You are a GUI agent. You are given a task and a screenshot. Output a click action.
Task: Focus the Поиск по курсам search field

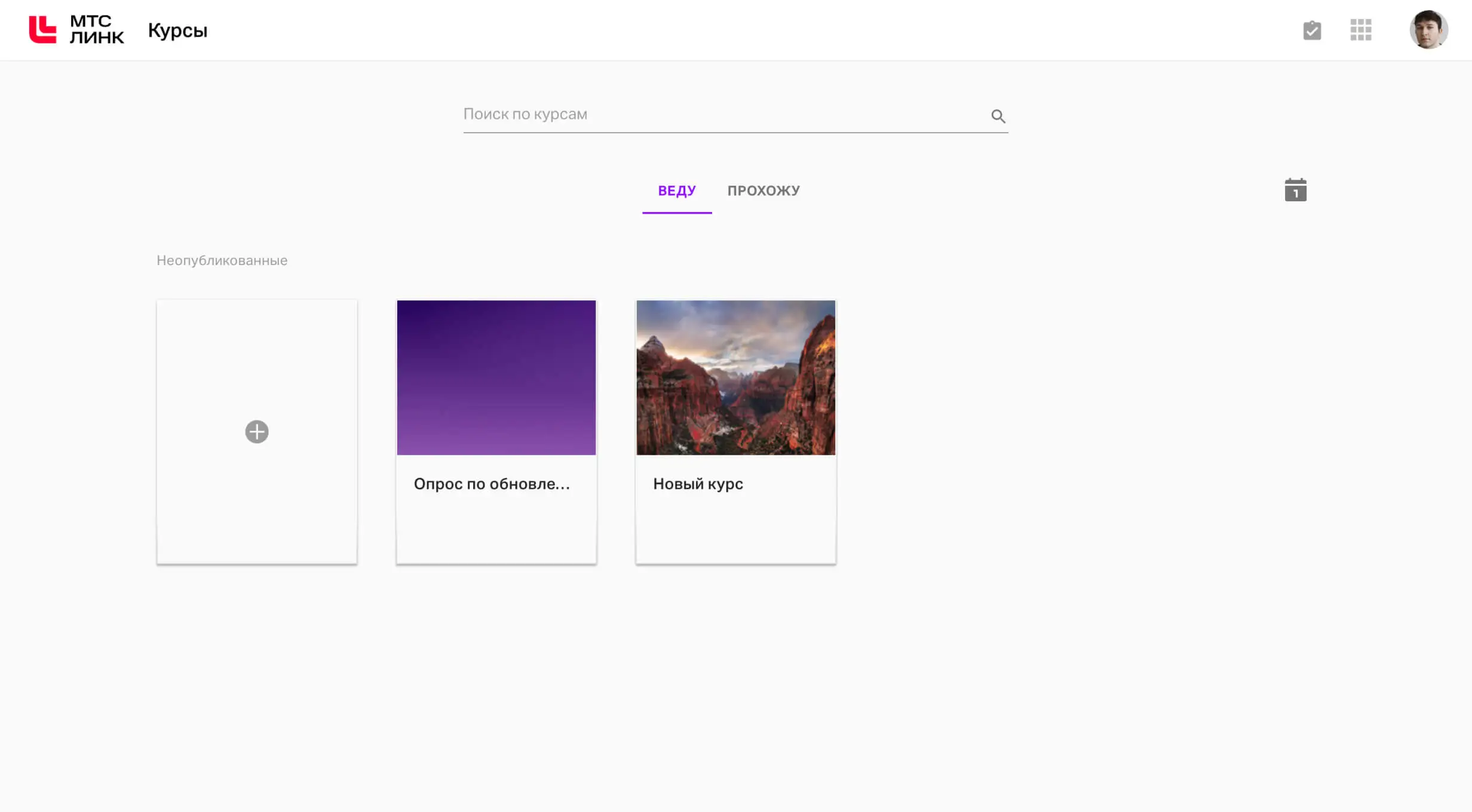(717, 115)
